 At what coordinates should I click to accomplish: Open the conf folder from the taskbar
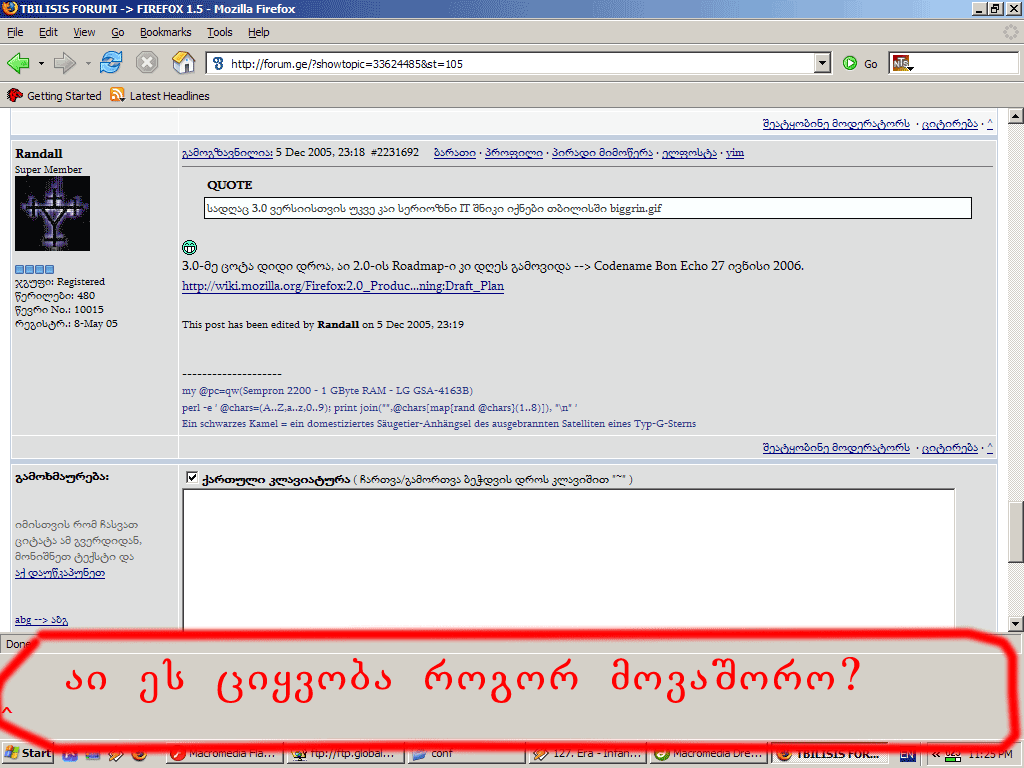click(x=465, y=753)
